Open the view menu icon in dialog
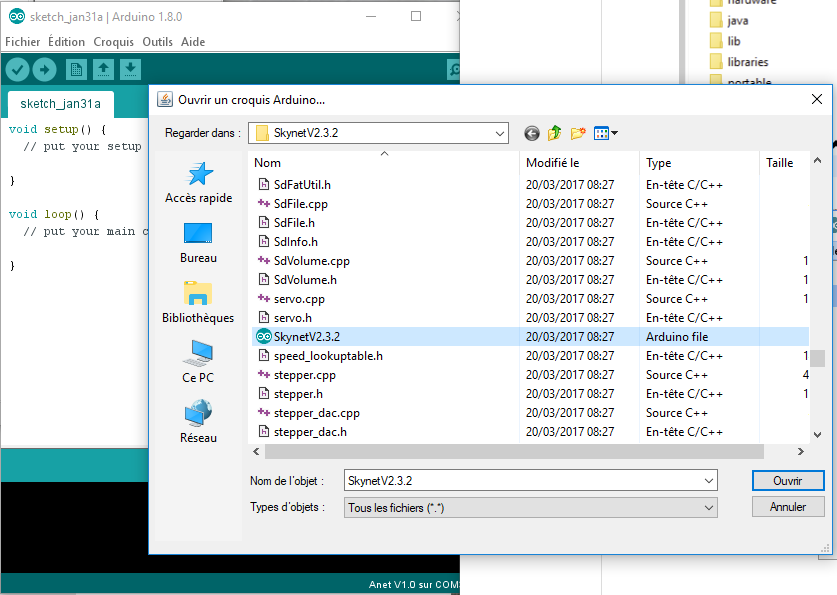Screen dimensions: 837x595 point(605,133)
